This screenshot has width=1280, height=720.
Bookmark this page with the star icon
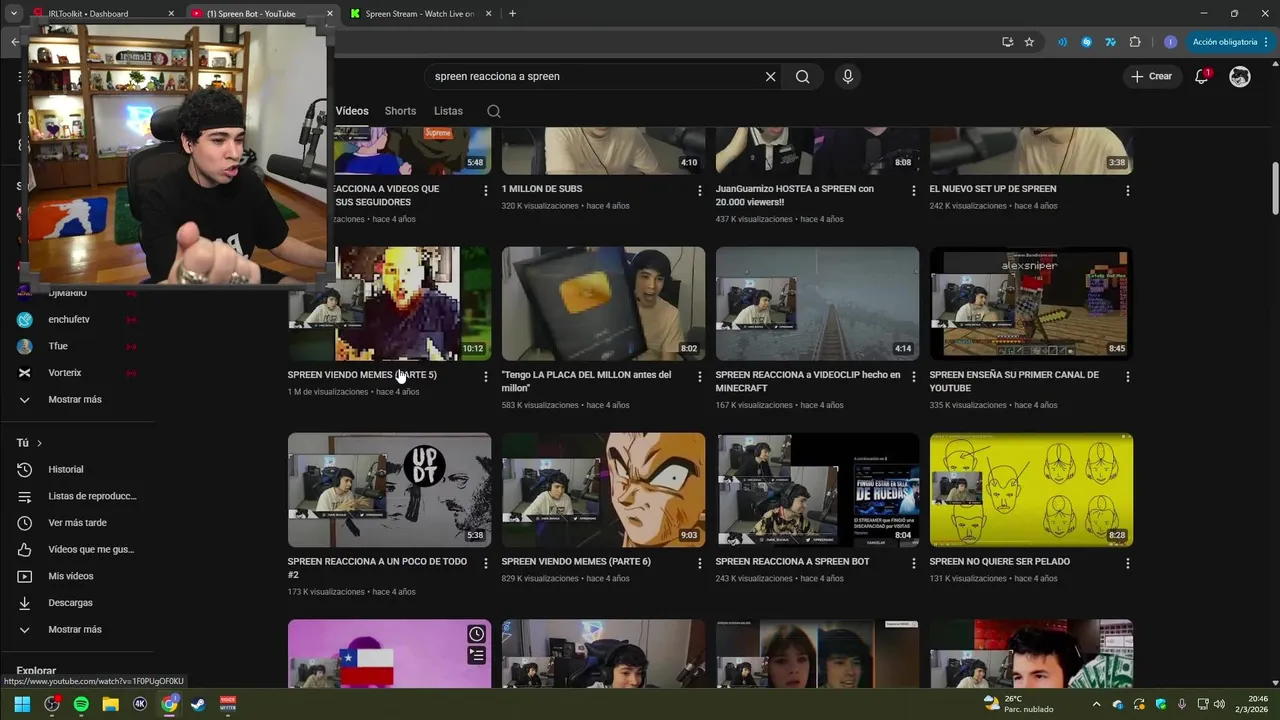point(1029,42)
